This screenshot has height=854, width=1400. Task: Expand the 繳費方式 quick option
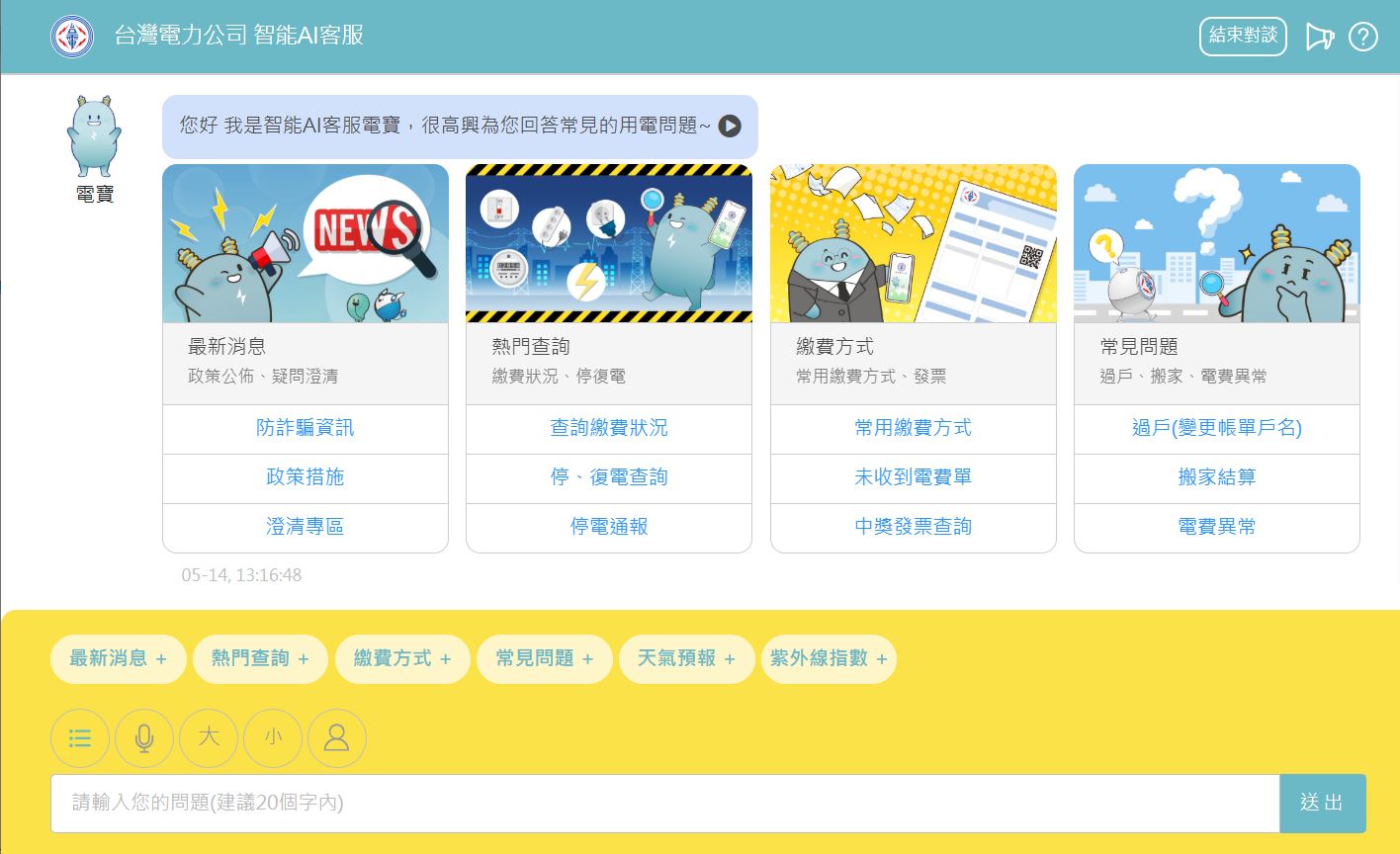(402, 659)
